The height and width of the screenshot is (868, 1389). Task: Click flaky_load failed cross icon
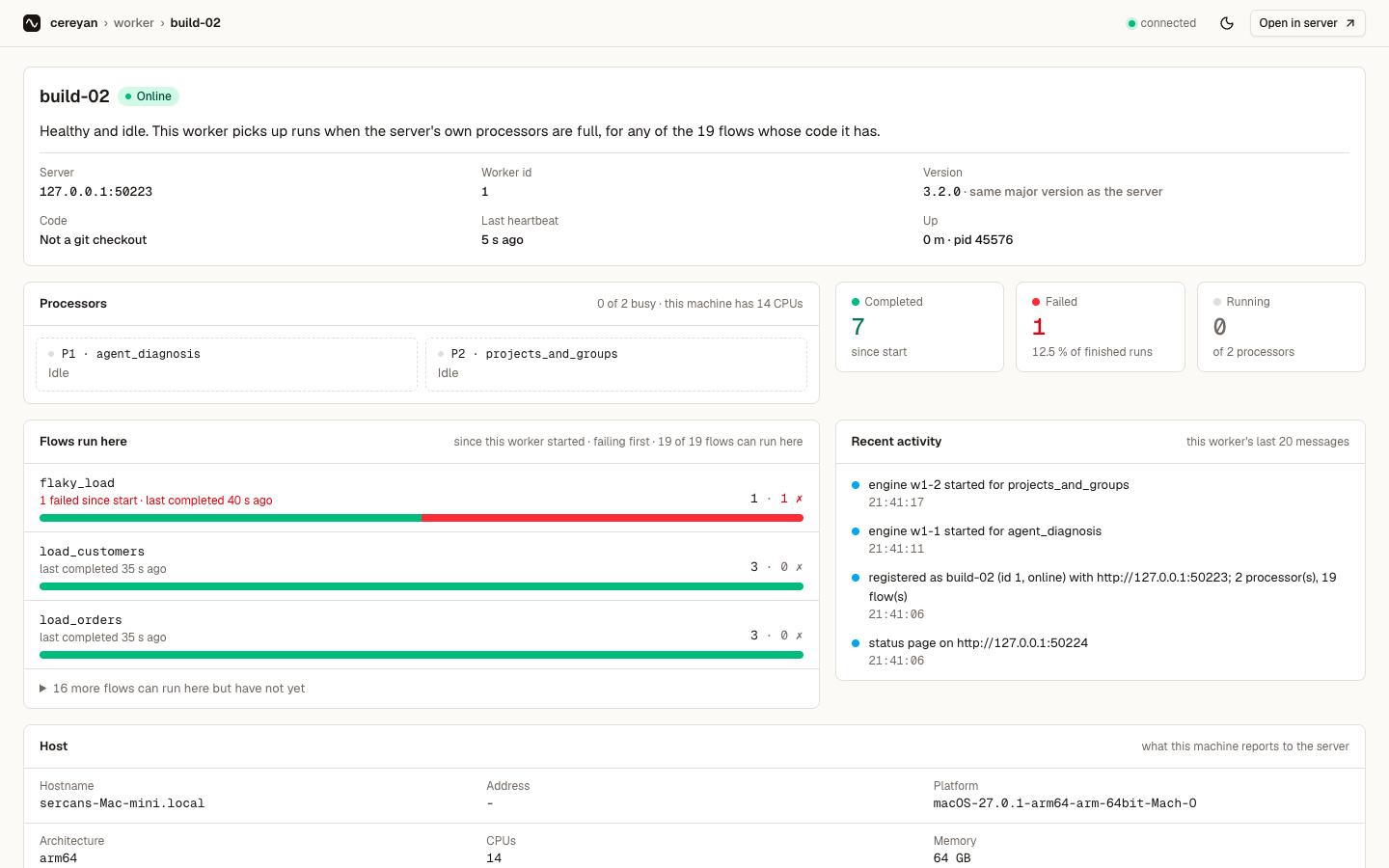pyautogui.click(x=799, y=499)
